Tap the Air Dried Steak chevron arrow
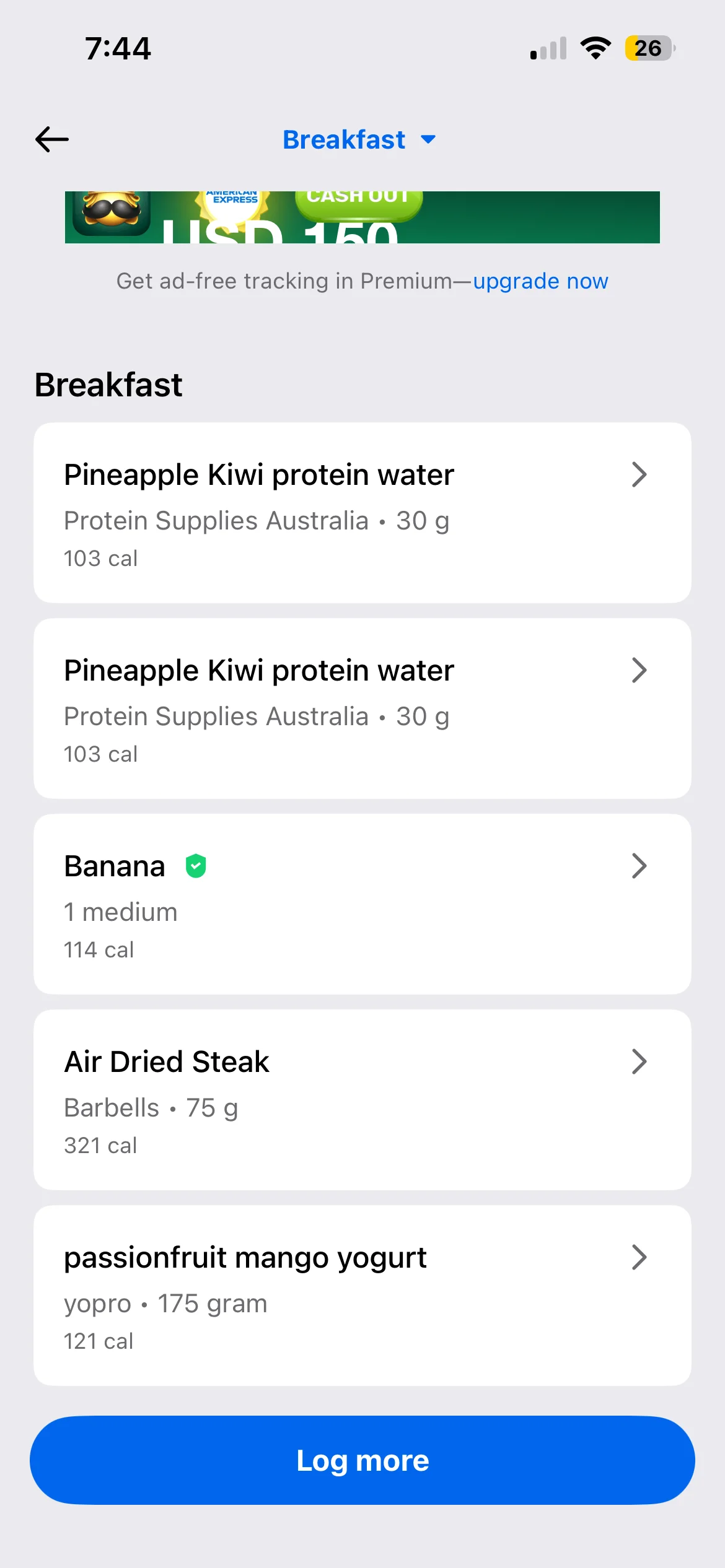Screen dimensions: 725x1568 pyautogui.click(x=639, y=1062)
